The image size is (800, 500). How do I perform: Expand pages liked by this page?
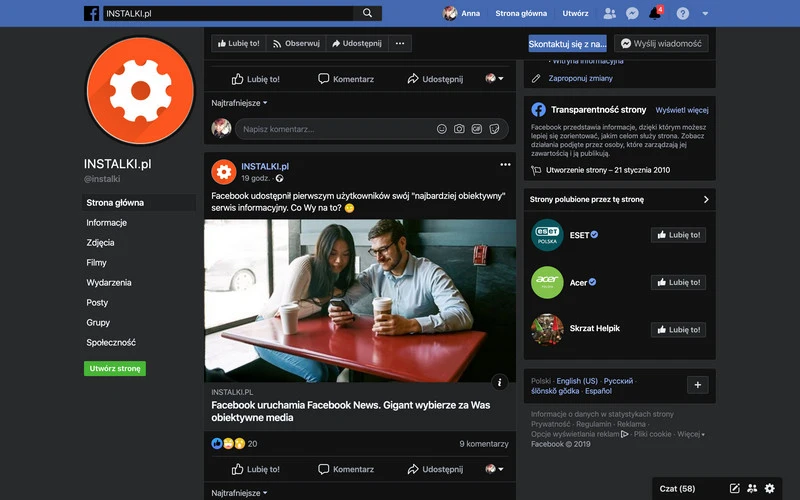(706, 199)
